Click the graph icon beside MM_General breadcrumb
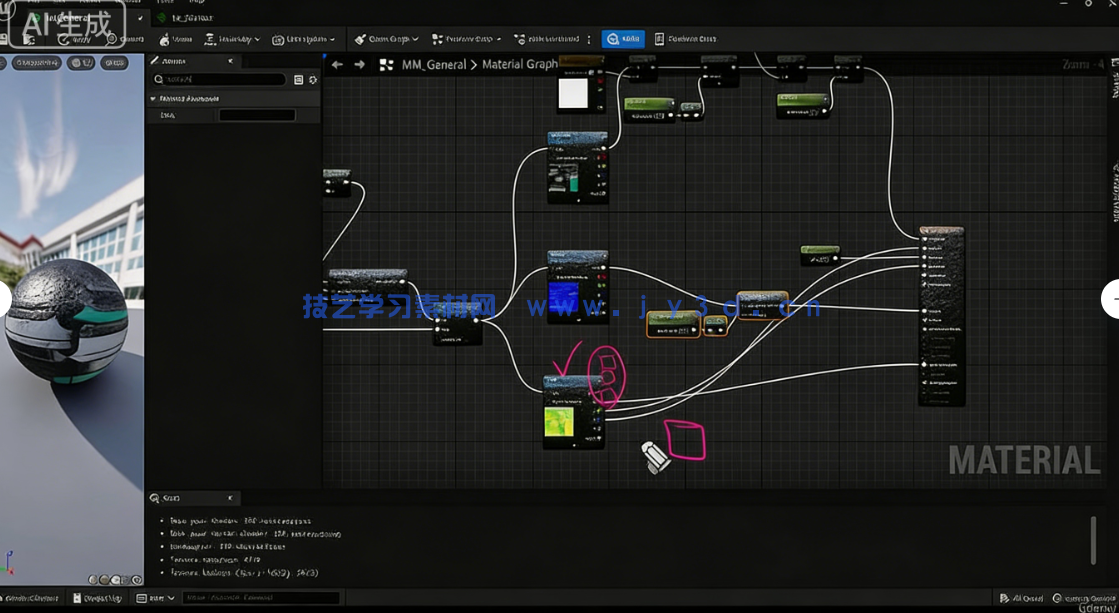This screenshot has height=613, width=1119. coord(386,65)
